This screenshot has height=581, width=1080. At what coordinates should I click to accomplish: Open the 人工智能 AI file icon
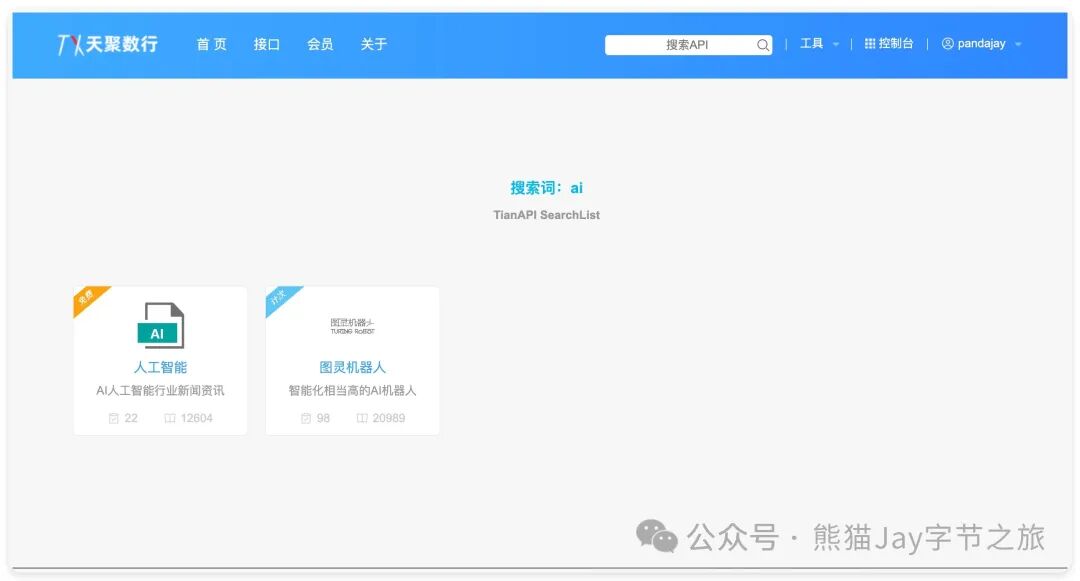click(x=160, y=326)
